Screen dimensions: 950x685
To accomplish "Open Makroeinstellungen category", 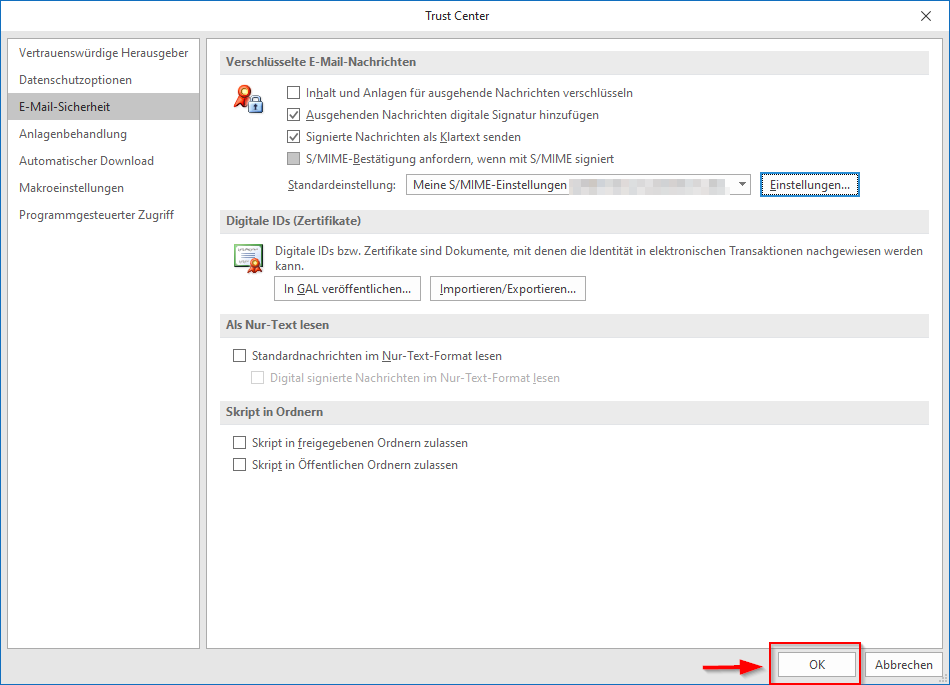I will (71, 188).
